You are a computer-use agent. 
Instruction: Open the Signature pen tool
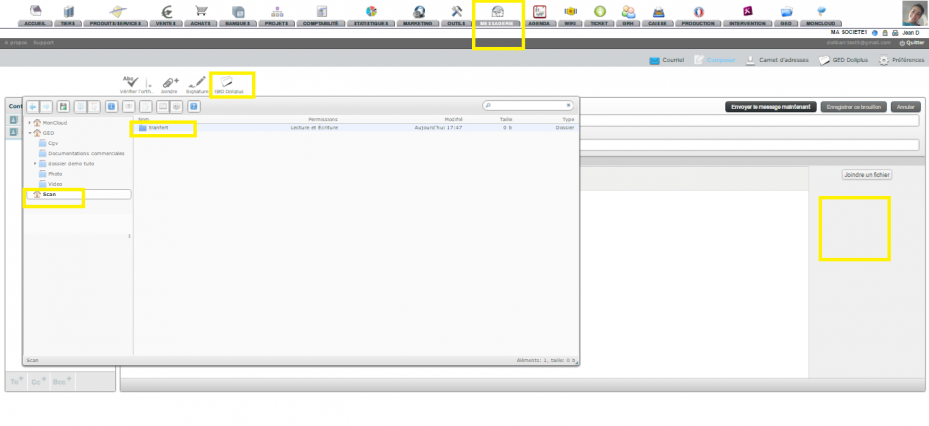(197, 82)
